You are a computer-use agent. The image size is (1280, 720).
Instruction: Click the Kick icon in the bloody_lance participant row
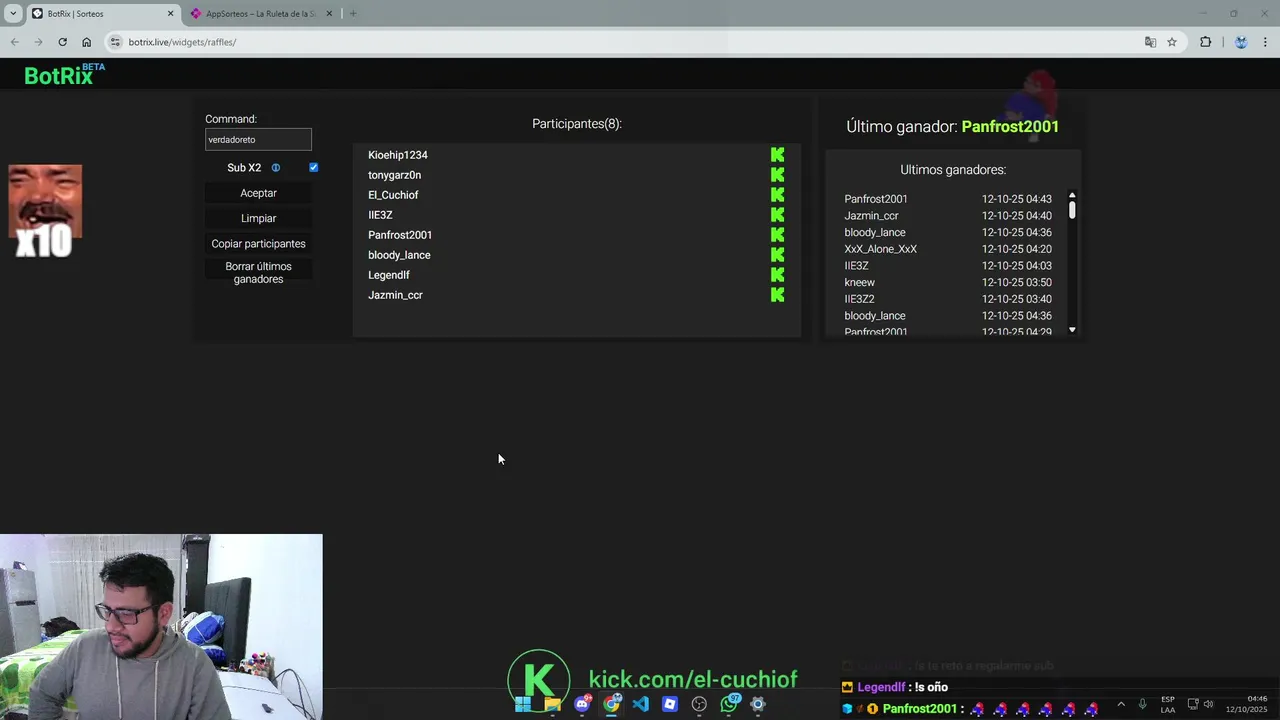click(x=777, y=255)
